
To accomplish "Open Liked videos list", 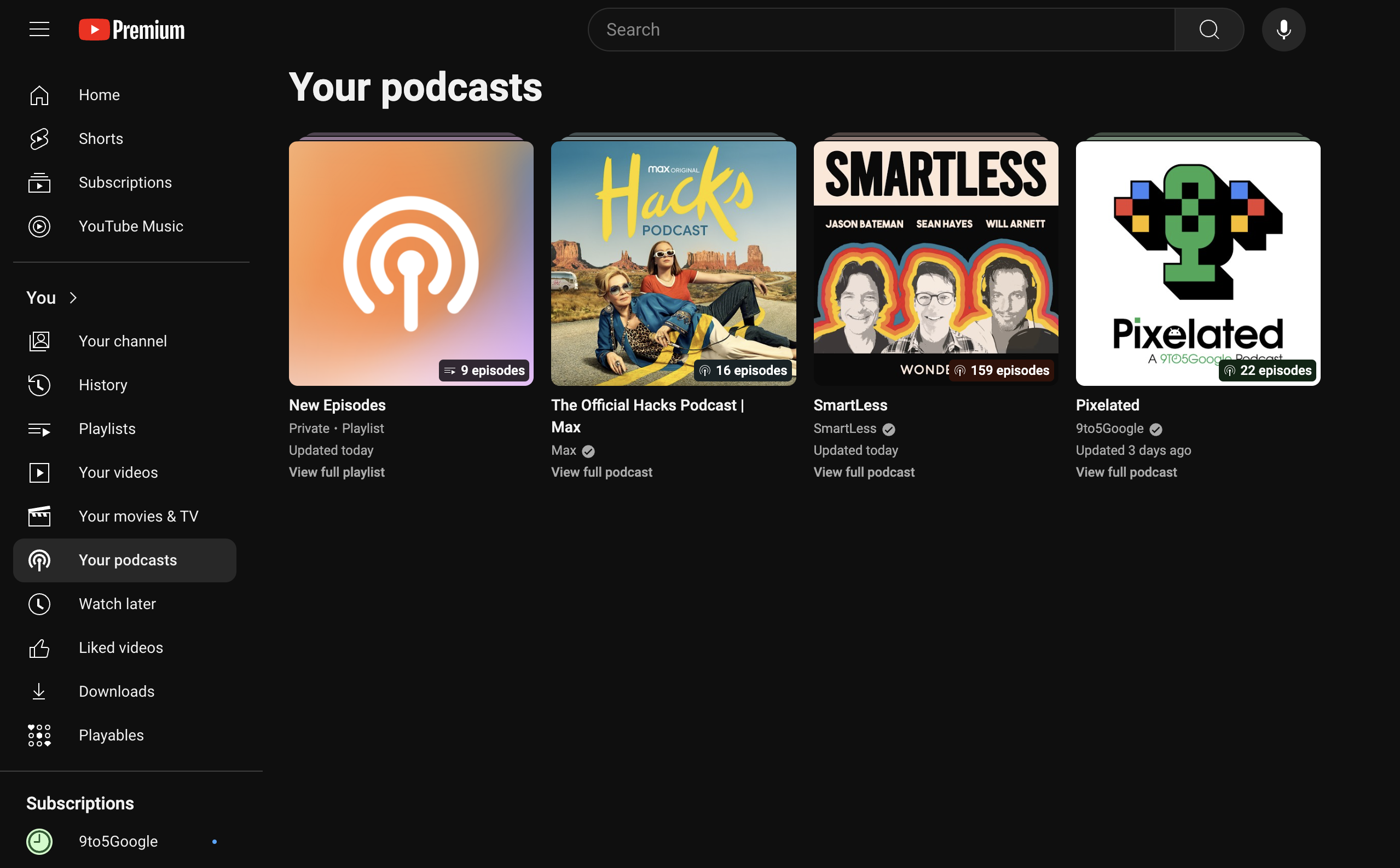I will coord(120,647).
